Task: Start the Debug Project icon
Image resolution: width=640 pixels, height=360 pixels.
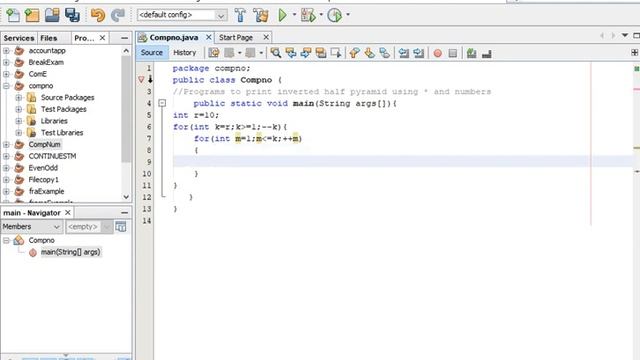Action: 308,15
